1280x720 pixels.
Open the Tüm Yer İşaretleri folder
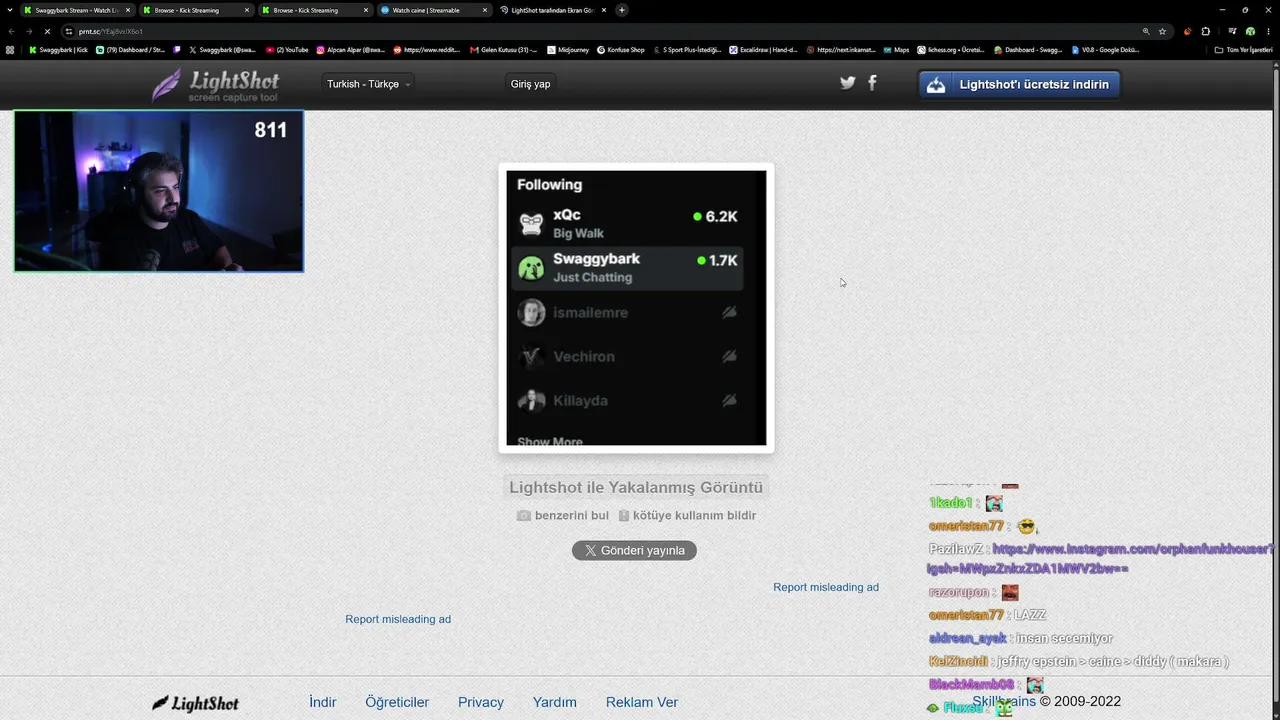pos(1245,50)
